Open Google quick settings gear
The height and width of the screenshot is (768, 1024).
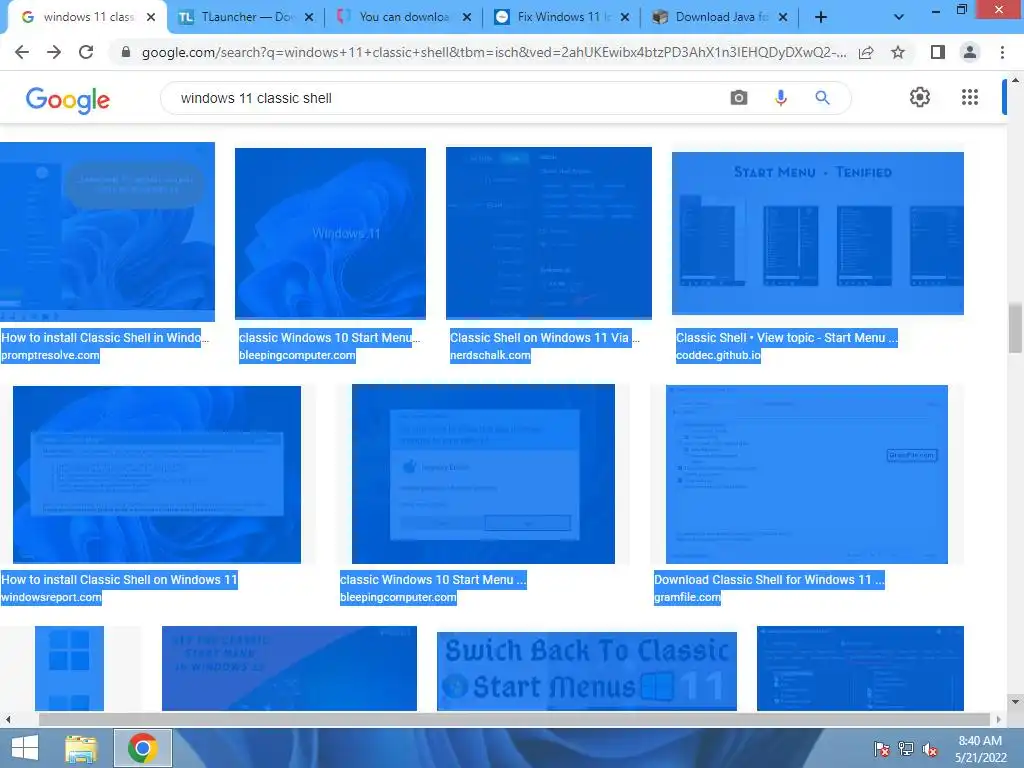tap(920, 97)
